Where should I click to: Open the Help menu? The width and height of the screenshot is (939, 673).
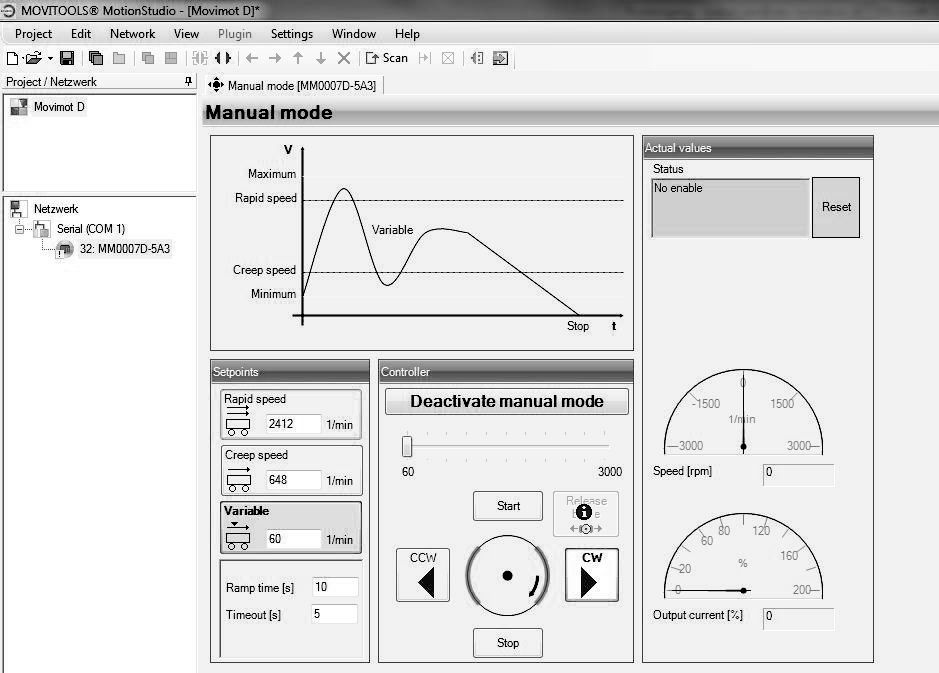[407, 34]
